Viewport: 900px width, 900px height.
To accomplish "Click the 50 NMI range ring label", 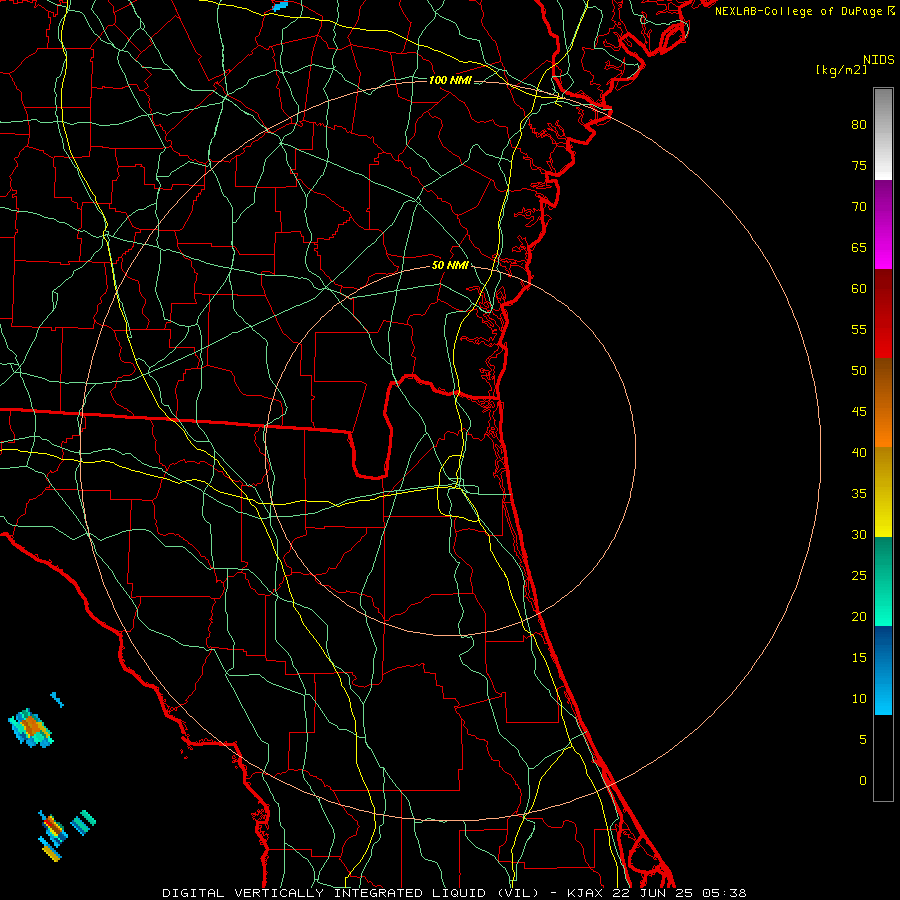I will click(450, 265).
